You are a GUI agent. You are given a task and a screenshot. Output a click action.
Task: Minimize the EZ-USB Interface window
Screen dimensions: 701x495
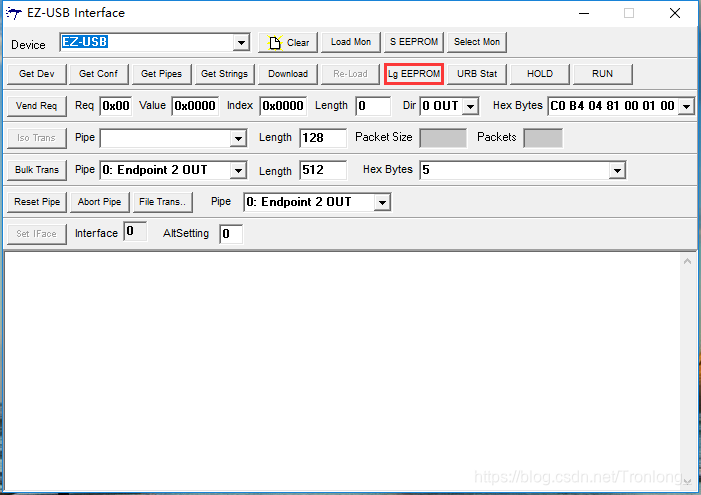(x=584, y=13)
